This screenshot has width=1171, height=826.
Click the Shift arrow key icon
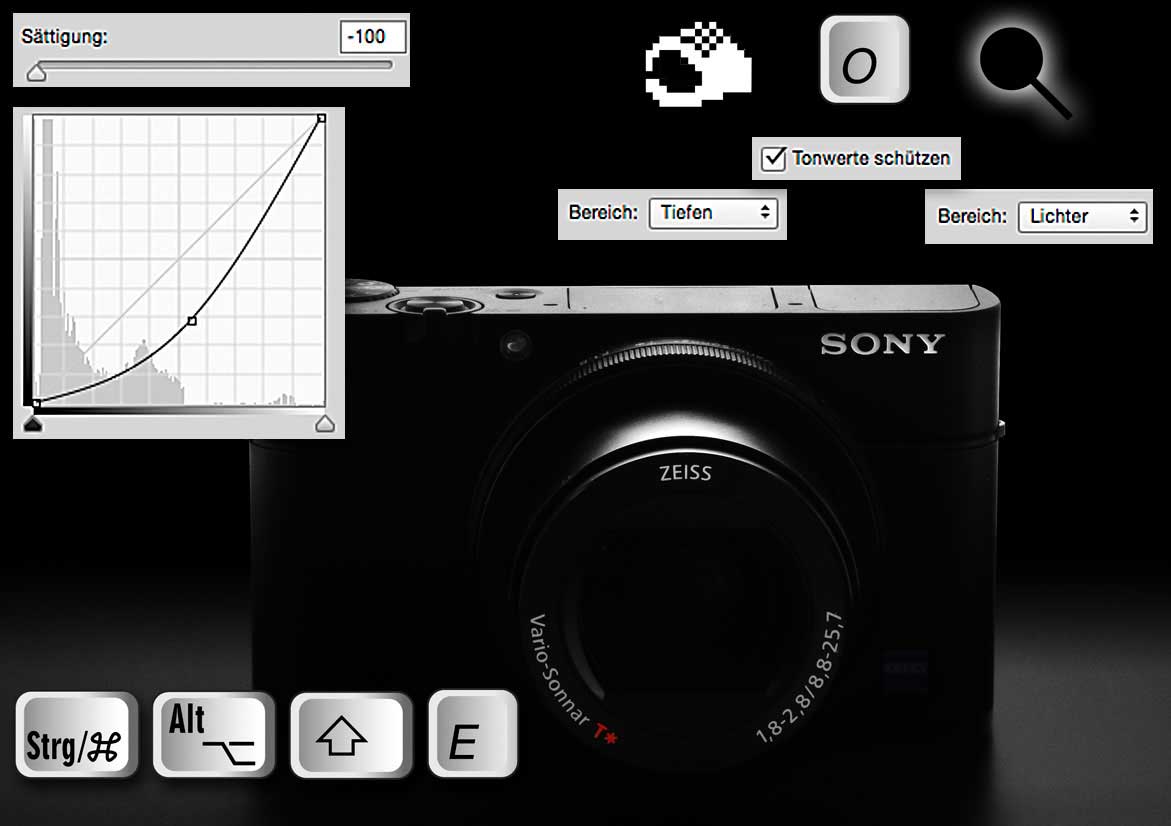point(351,735)
